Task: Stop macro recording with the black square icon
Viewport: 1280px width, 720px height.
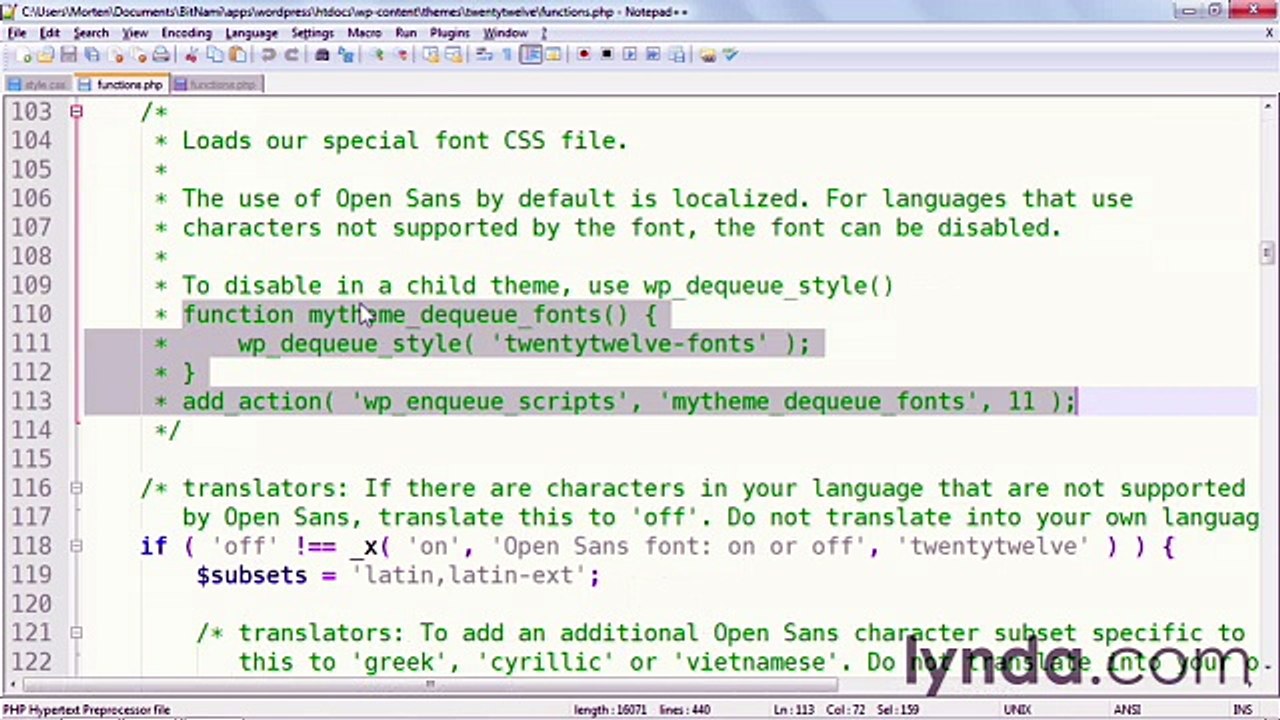Action: (607, 55)
